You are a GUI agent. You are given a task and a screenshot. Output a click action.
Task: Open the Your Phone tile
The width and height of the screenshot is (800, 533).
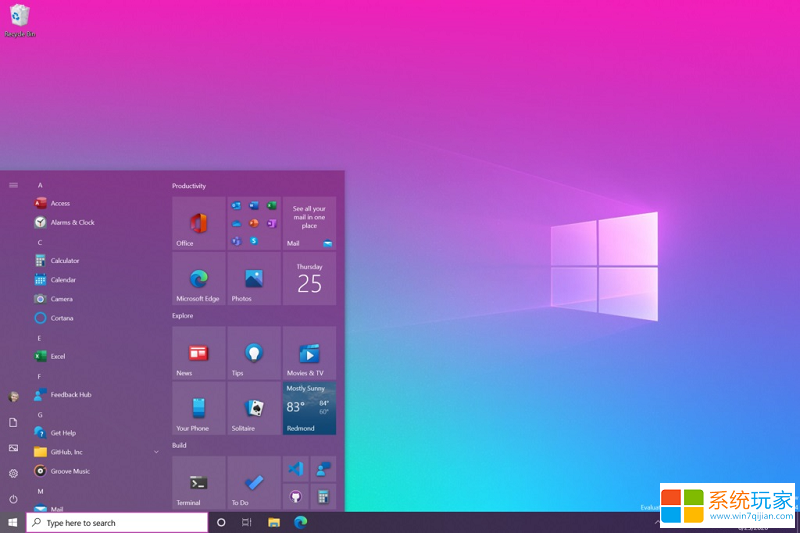[199, 408]
